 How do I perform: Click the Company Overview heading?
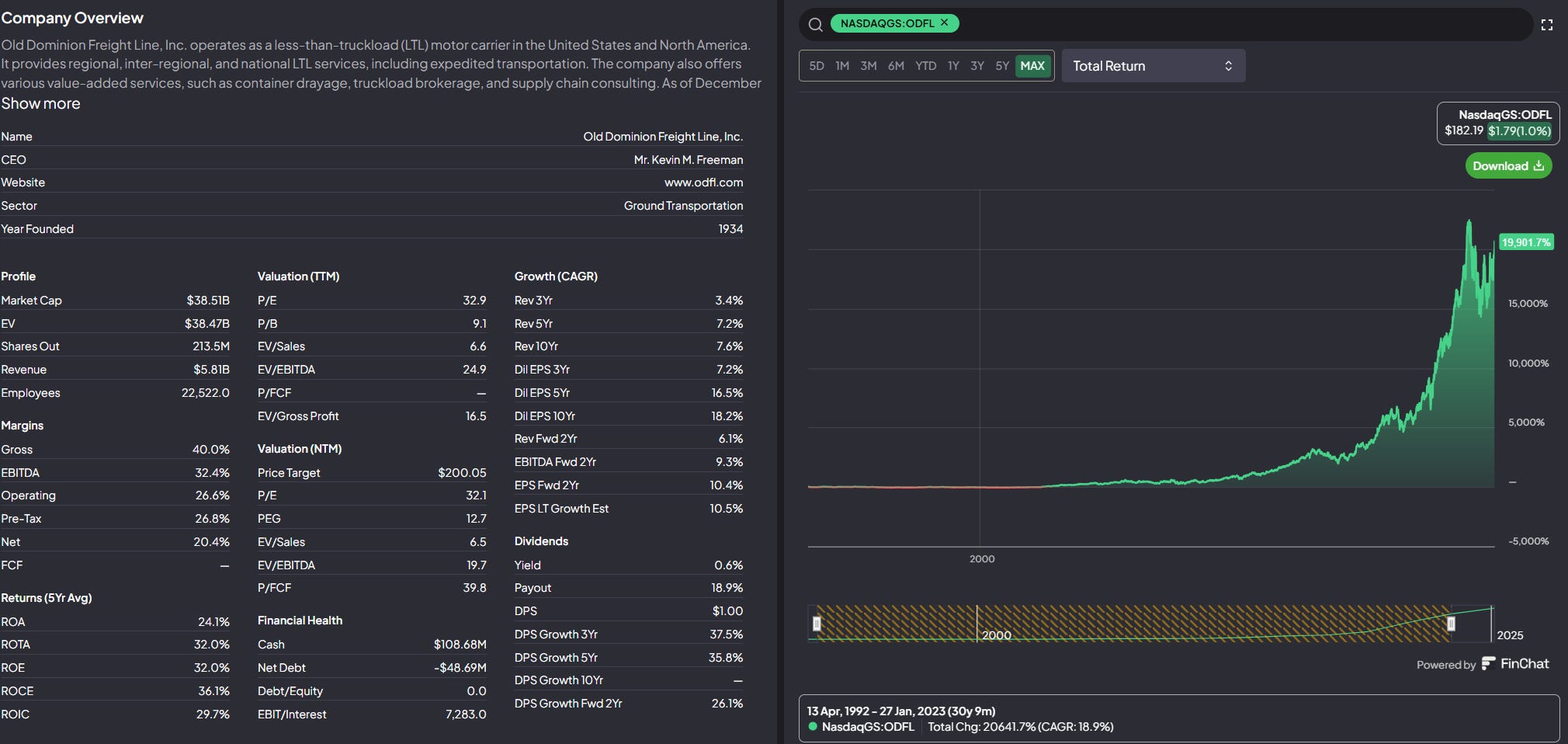pos(72,18)
